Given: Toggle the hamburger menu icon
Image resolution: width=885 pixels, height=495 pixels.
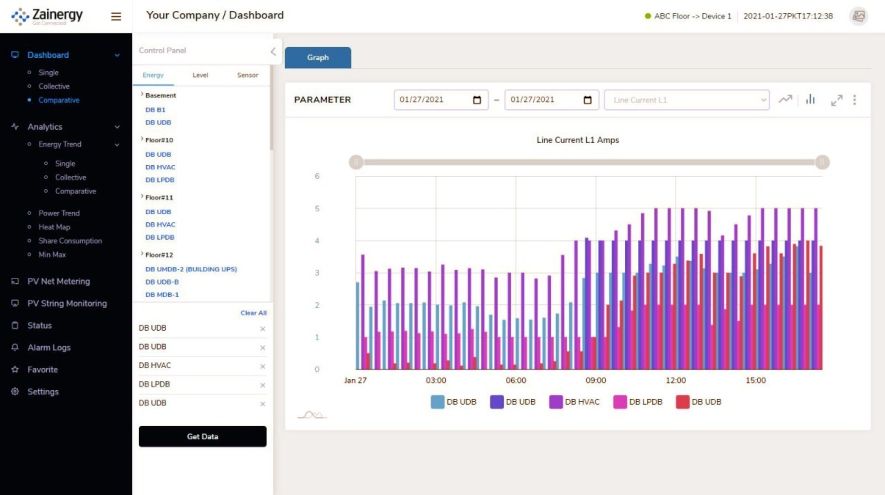Looking at the screenshot, I should point(116,16).
